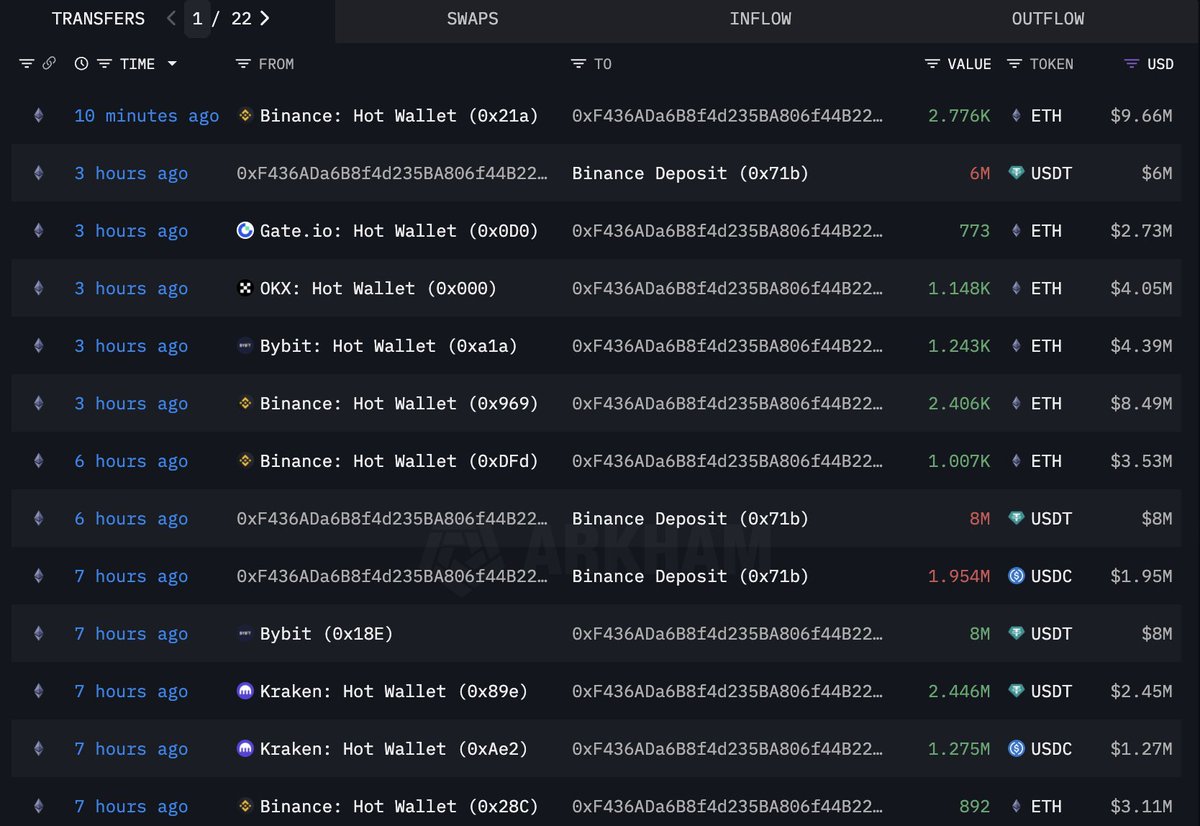Open Bybit (0x18E) sender address
The height and width of the screenshot is (826, 1200).
point(326,634)
